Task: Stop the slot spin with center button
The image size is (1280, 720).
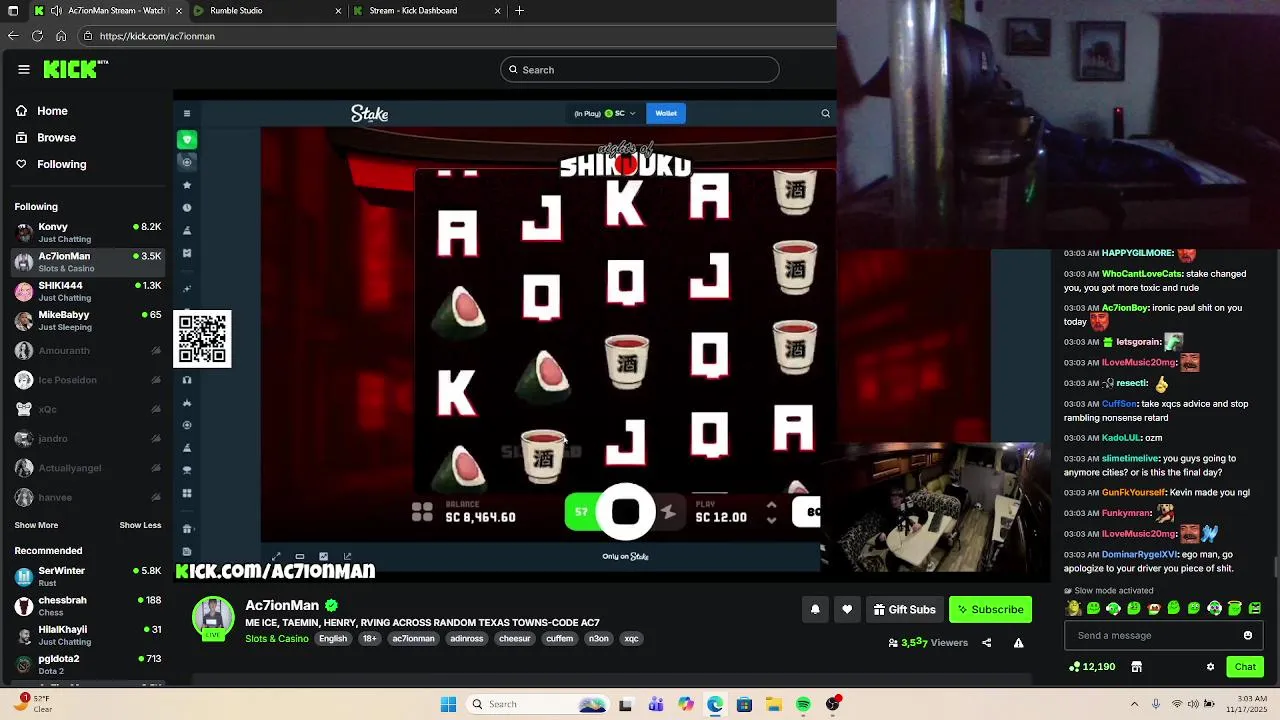Action: tap(625, 512)
